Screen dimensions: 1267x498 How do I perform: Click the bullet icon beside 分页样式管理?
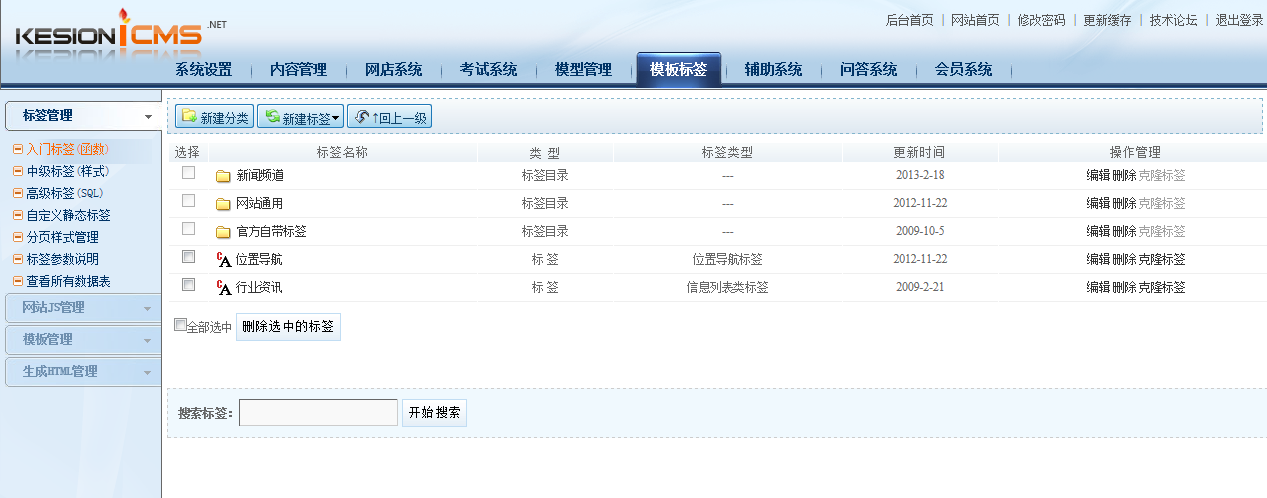pos(18,237)
